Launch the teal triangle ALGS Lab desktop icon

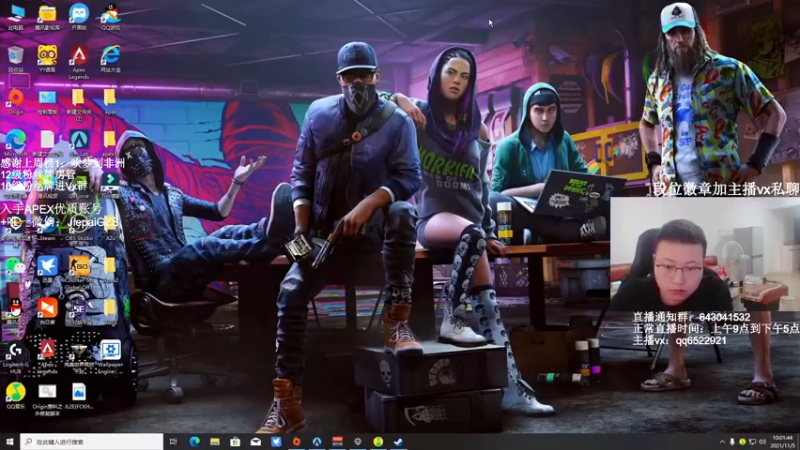79,142
